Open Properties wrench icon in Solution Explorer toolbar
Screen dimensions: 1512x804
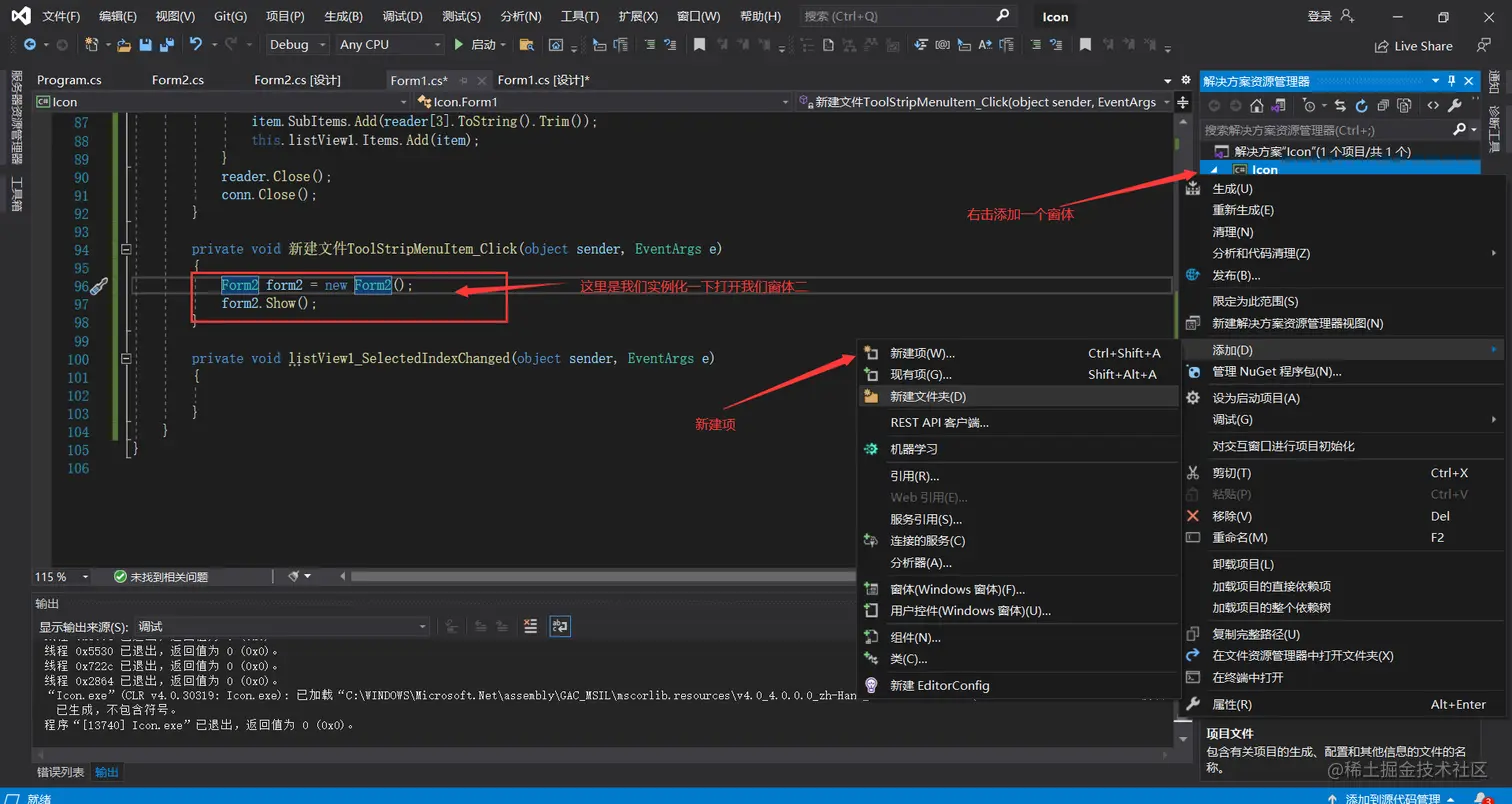(x=1455, y=105)
